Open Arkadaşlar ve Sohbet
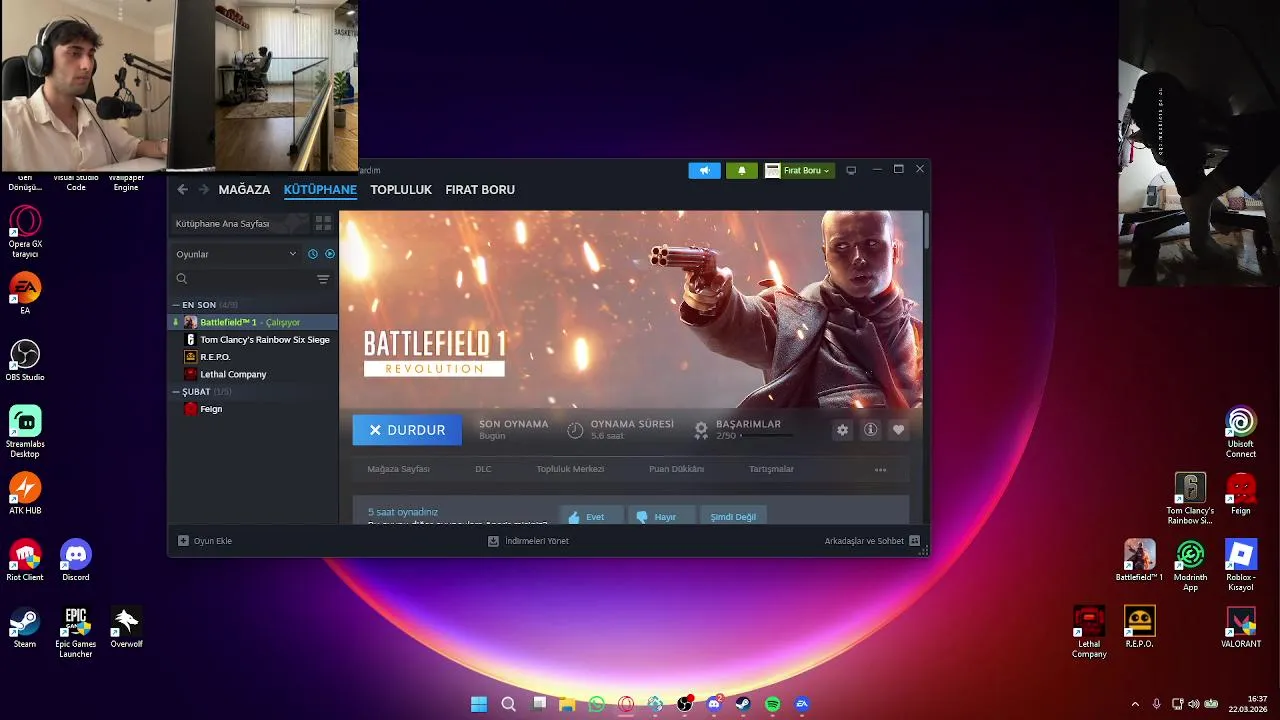 [x=872, y=541]
